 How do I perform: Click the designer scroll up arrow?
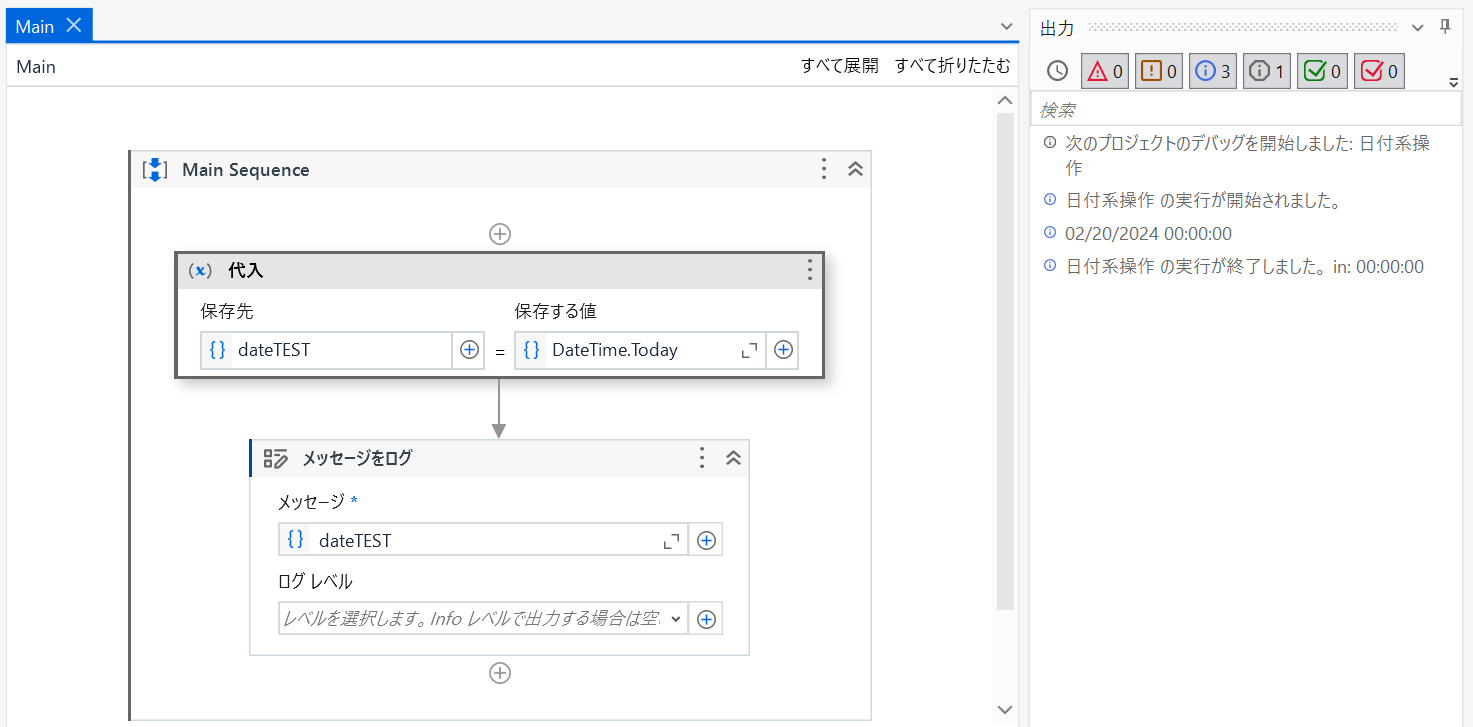[x=1006, y=100]
